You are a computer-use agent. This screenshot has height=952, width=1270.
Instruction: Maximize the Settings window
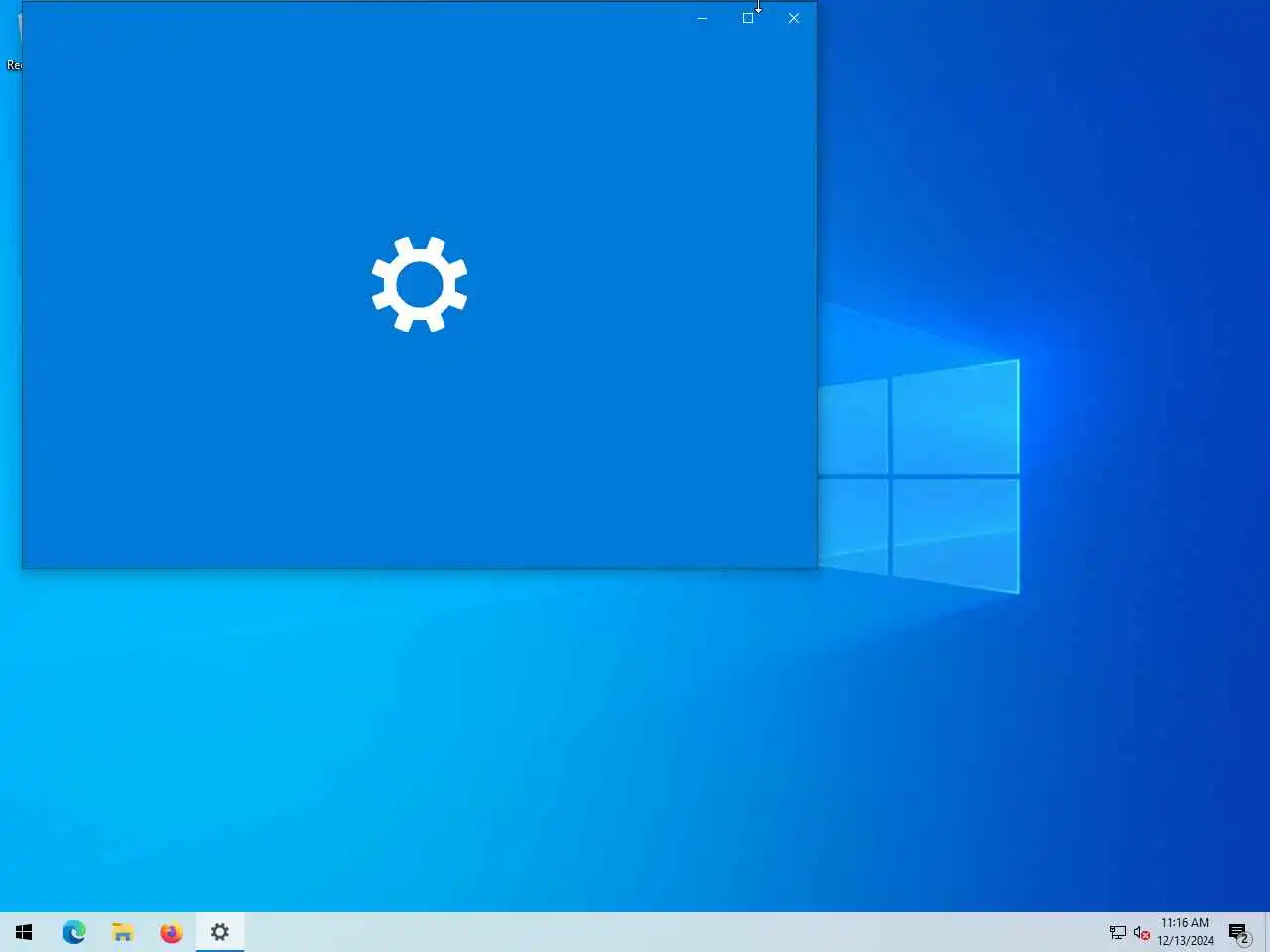click(x=748, y=18)
